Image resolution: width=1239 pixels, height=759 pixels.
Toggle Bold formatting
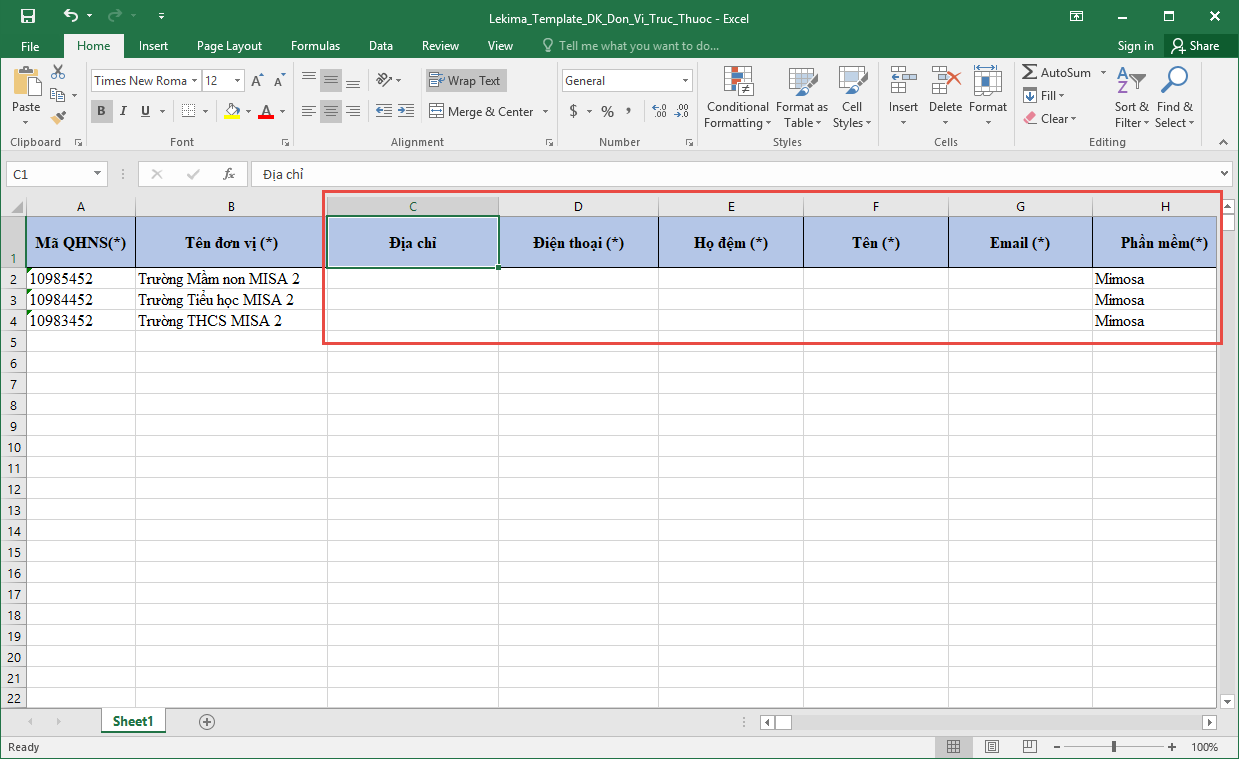pyautogui.click(x=101, y=111)
